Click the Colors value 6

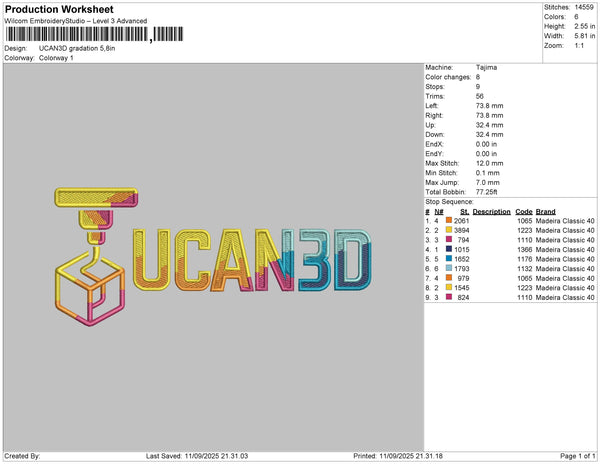click(576, 17)
